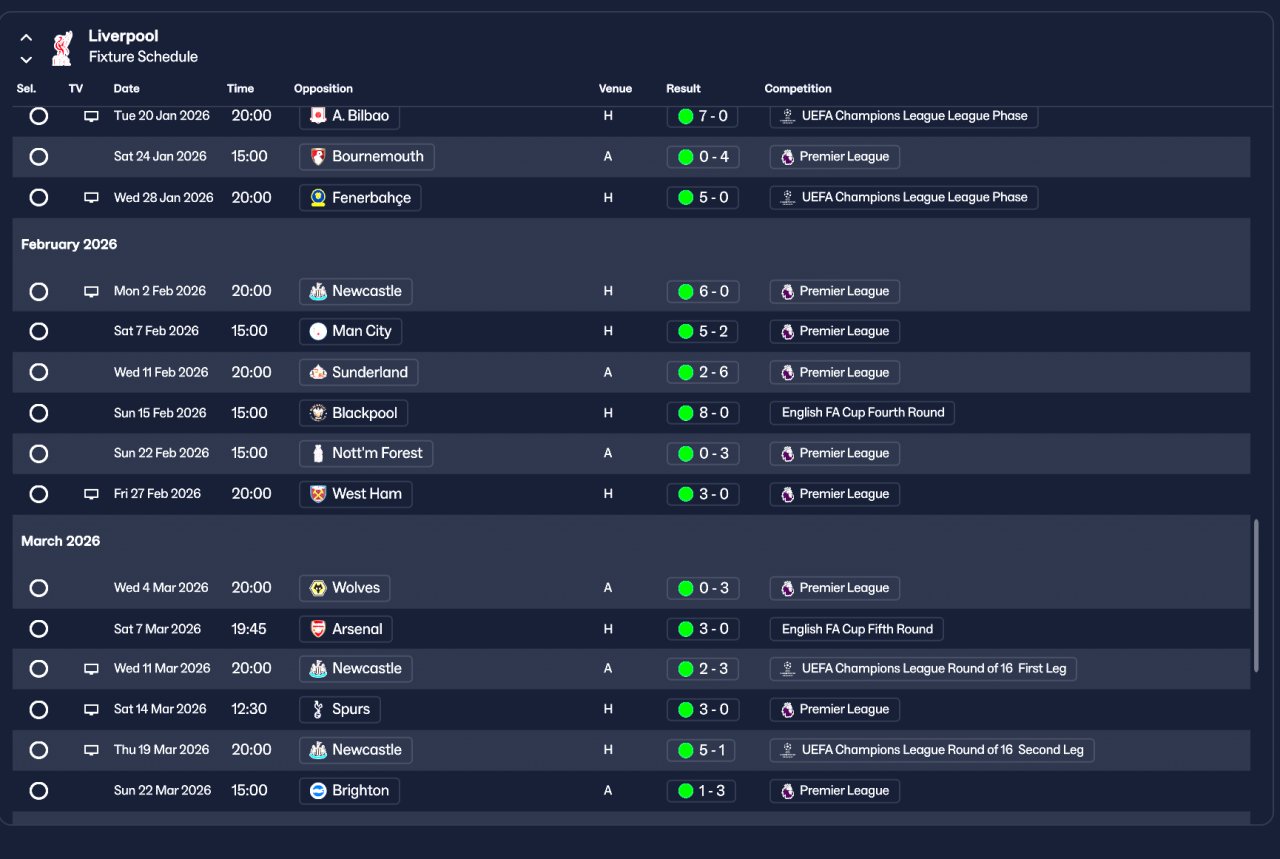Select the Man City fixture radio button
This screenshot has height=859, width=1280.
[38, 331]
